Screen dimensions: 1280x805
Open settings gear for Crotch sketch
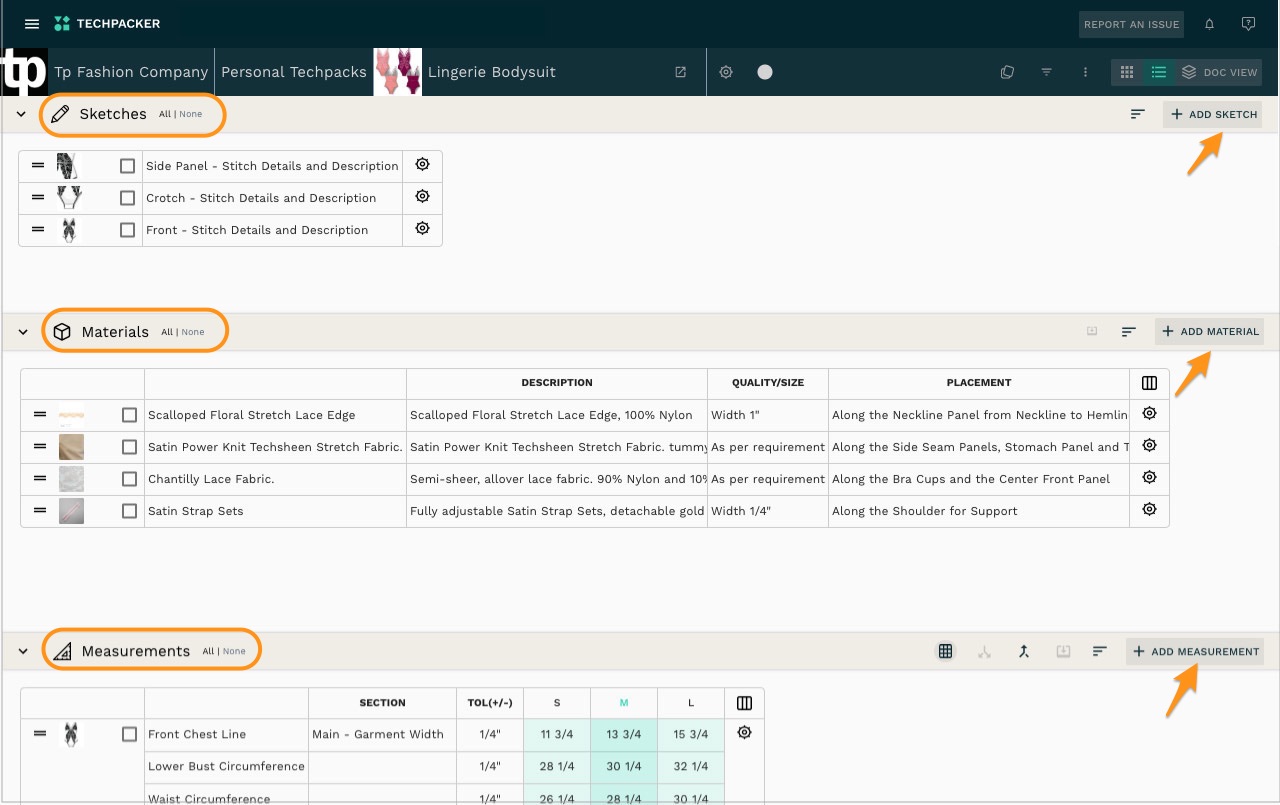tap(422, 197)
